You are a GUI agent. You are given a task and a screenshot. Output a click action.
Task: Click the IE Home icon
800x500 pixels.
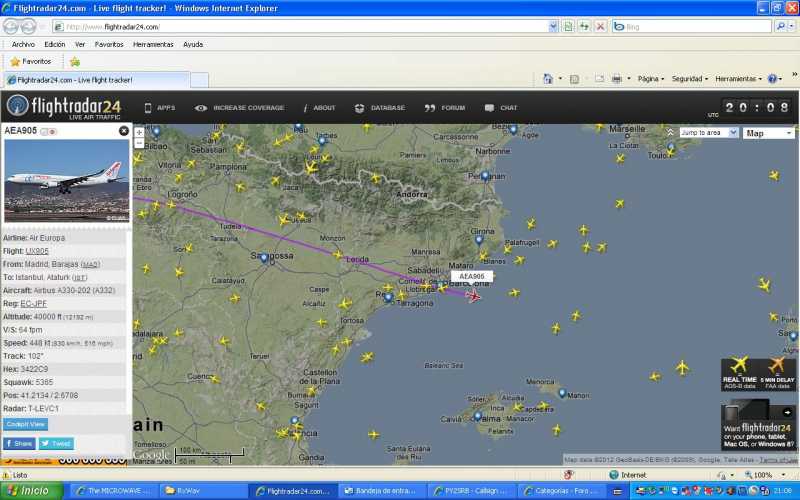pos(548,79)
